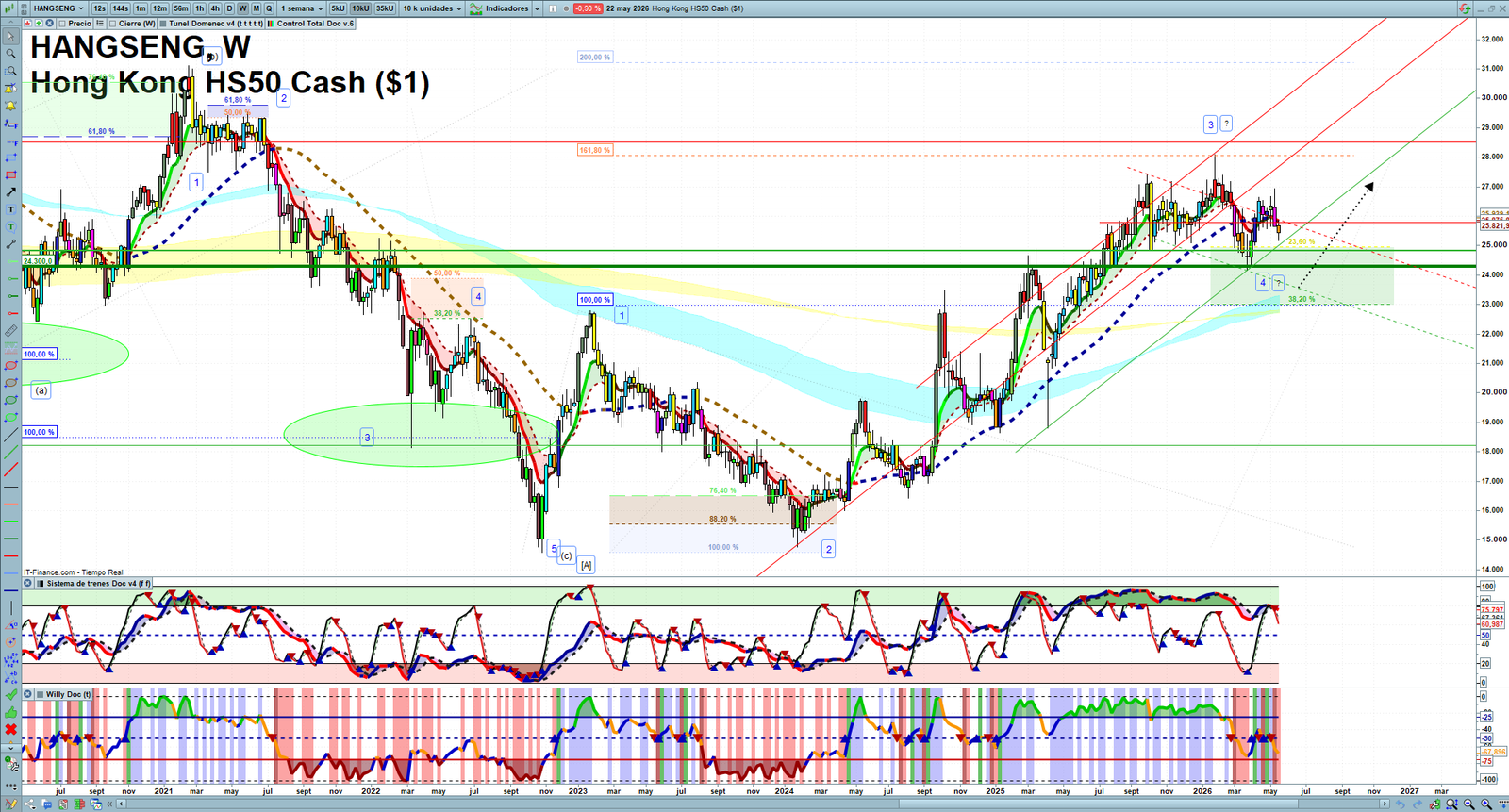Toggle the W weekly timeframe button
This screenshot has width=1509, height=812.
pyautogui.click(x=242, y=8)
